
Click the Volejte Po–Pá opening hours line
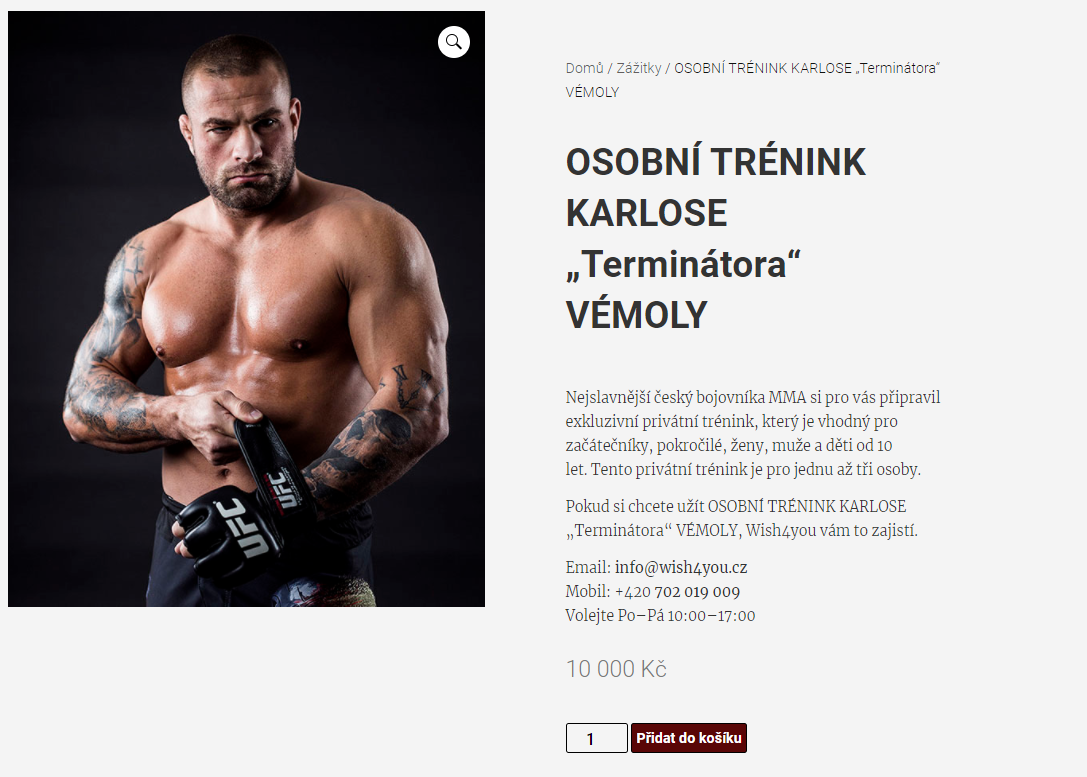(x=660, y=616)
